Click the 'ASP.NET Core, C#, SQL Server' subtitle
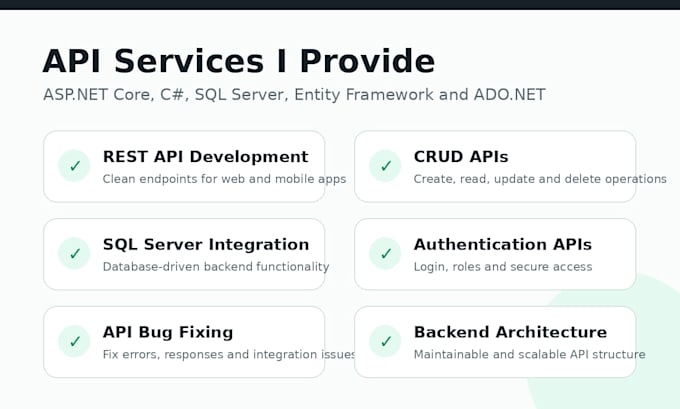680x409 pixels. click(x=294, y=95)
